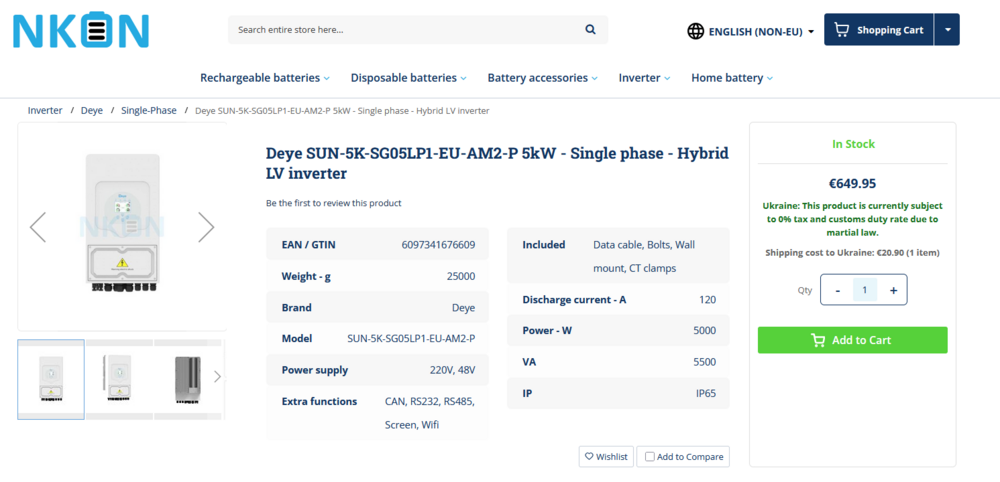Viewport: 1000px width, 482px height.
Task: Increase quantity with plus button
Action: tap(893, 290)
